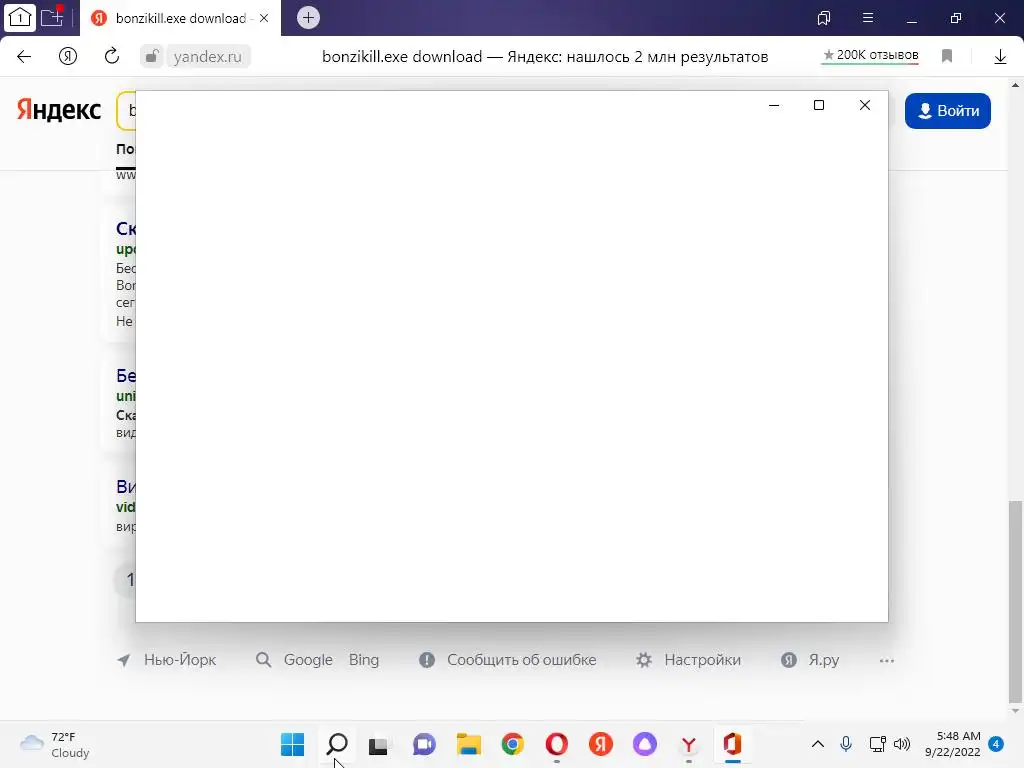Go back to the previous page

click(24, 56)
